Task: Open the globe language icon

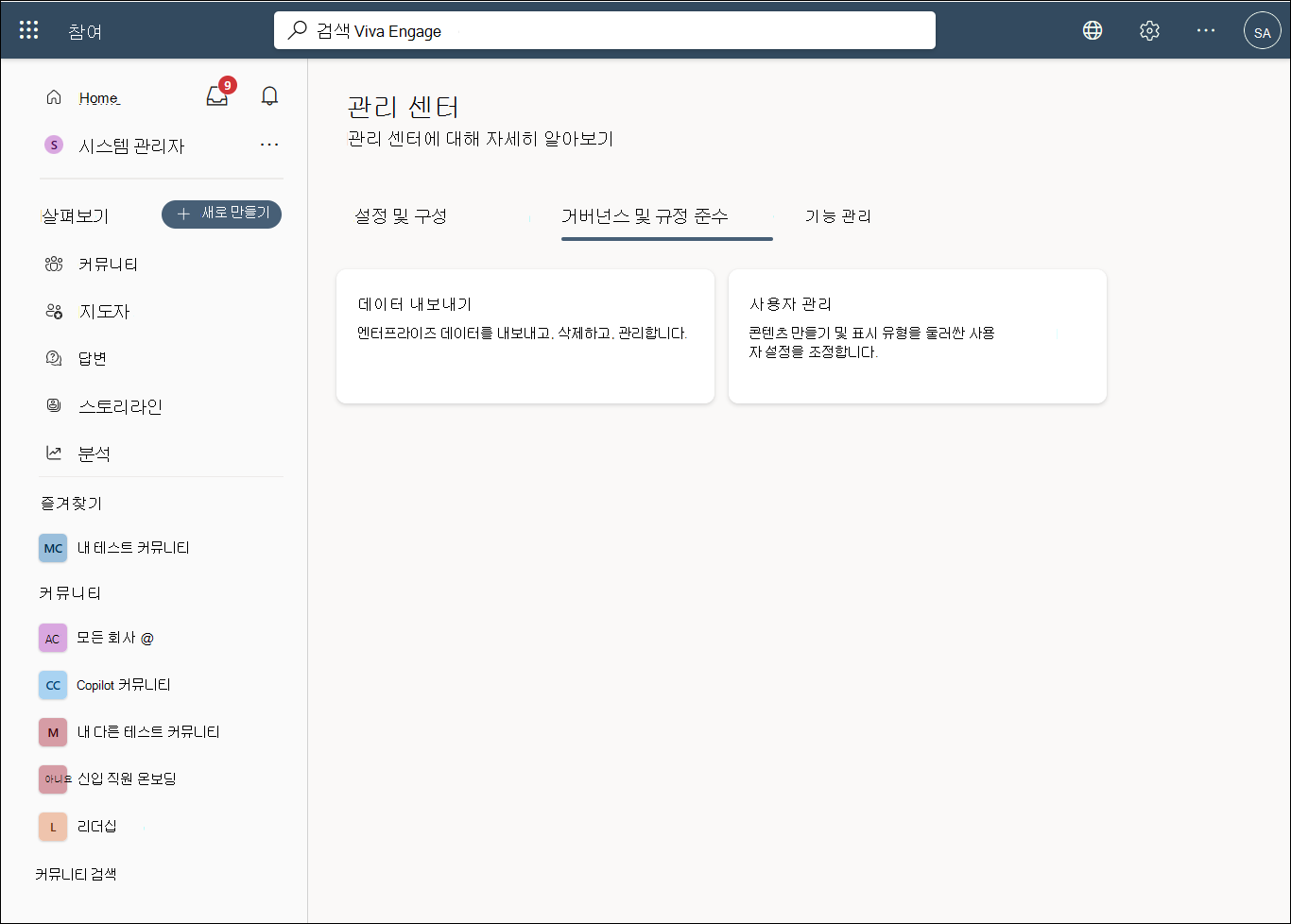Action: [1093, 30]
